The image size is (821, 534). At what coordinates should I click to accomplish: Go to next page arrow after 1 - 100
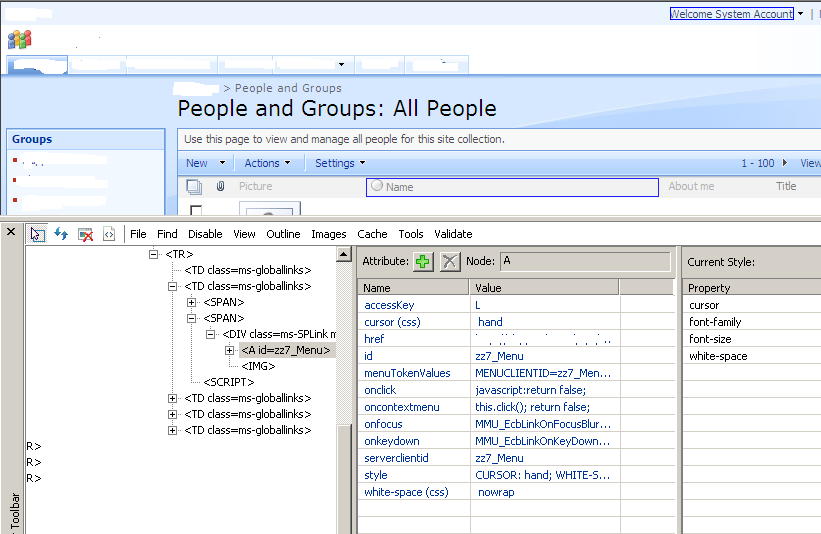784,163
